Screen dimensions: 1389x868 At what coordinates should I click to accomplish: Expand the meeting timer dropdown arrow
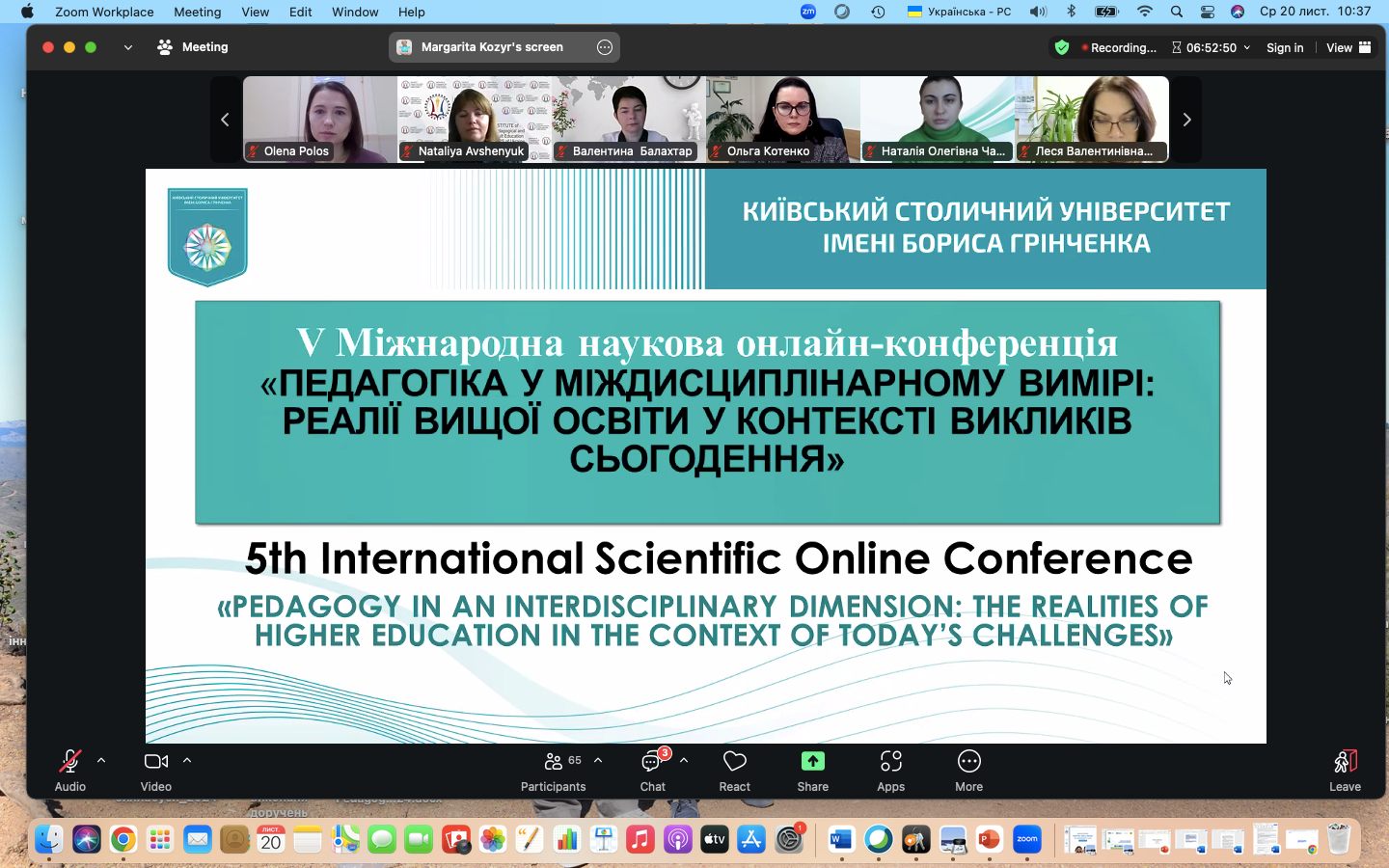[1246, 47]
